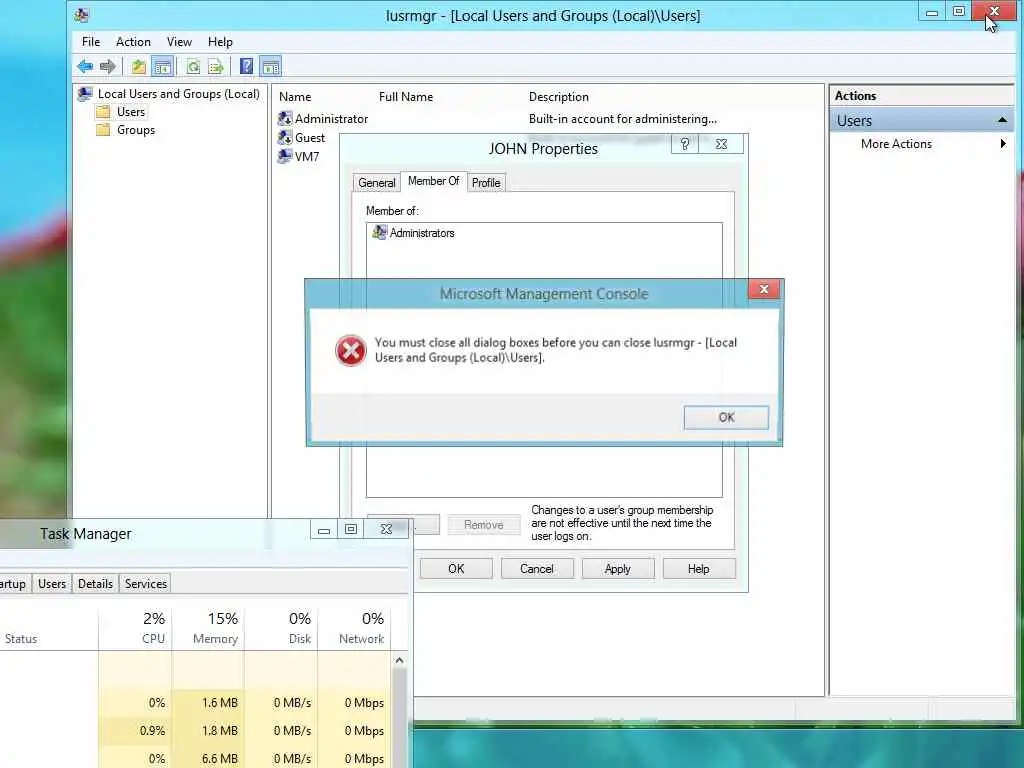Select Administrators in the Member of list
1024x768 pixels.
422,233
